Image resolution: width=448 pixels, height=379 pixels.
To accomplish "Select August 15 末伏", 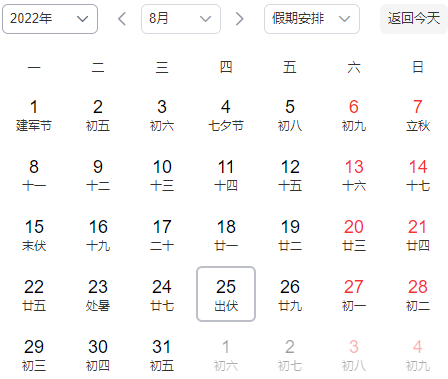I will (34, 236).
